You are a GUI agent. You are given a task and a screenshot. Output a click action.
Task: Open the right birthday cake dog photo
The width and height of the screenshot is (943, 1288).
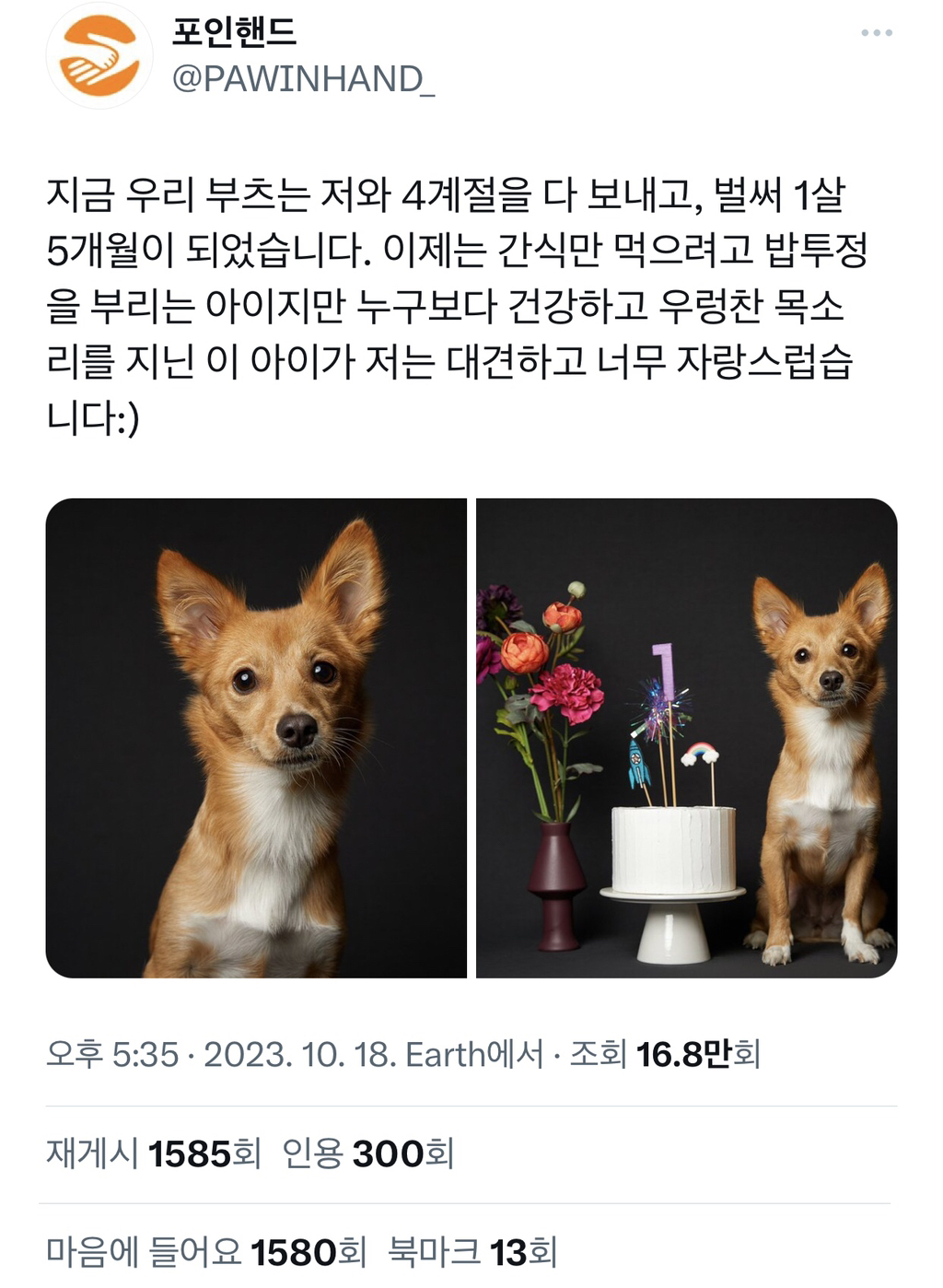[x=686, y=738]
